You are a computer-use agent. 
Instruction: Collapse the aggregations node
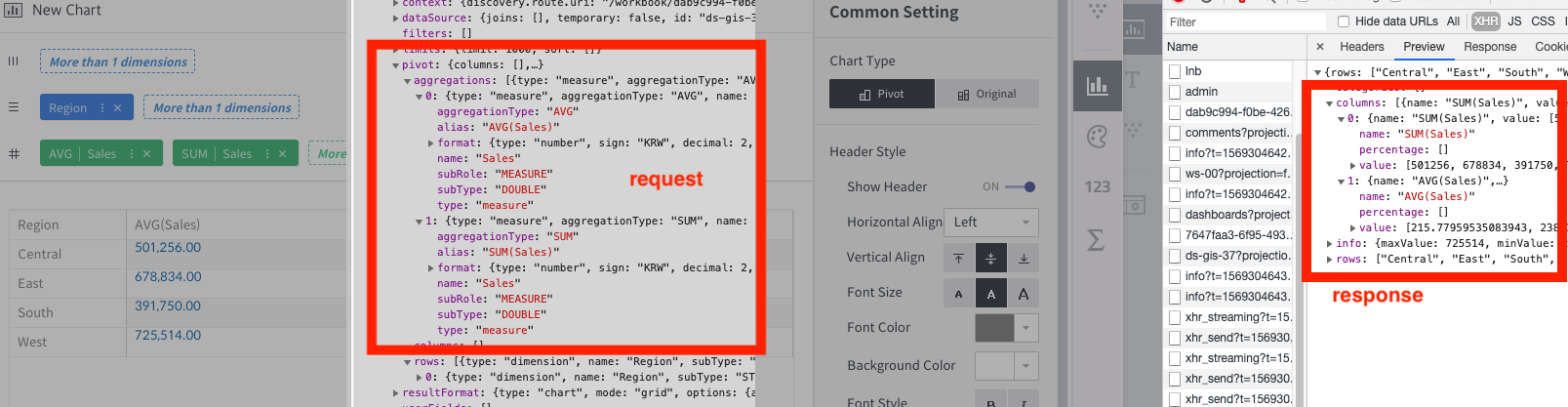pyautogui.click(x=408, y=81)
